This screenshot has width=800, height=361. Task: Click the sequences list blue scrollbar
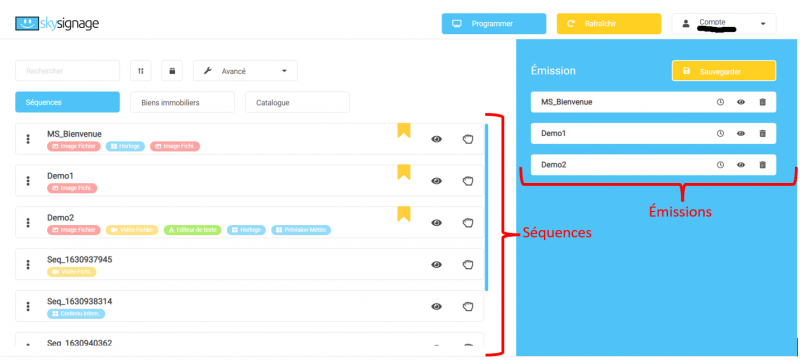tap(486, 207)
